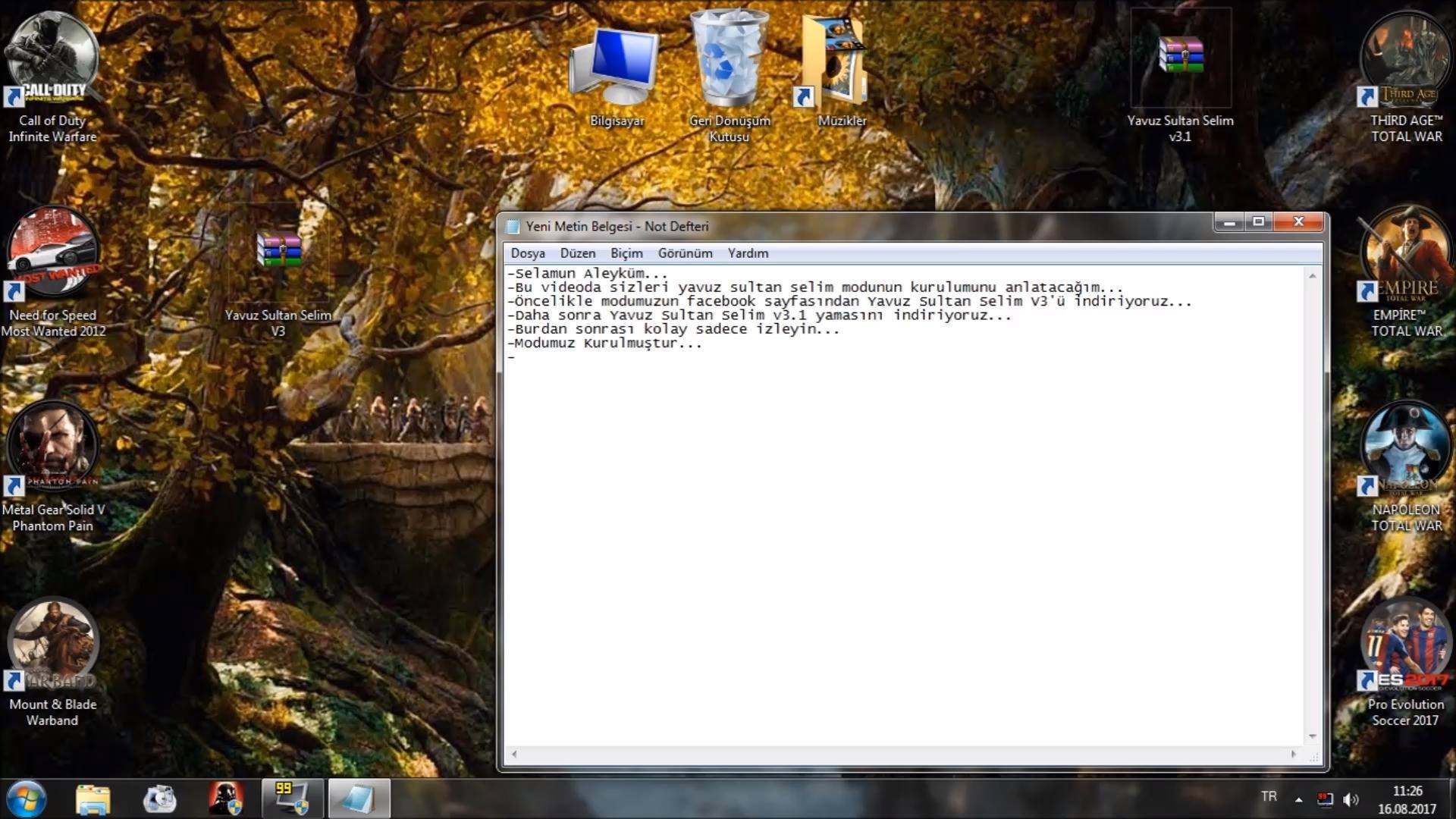Click the vertical scrollbar down arrow
Screen dimensions: 1456x819
(x=1313, y=736)
